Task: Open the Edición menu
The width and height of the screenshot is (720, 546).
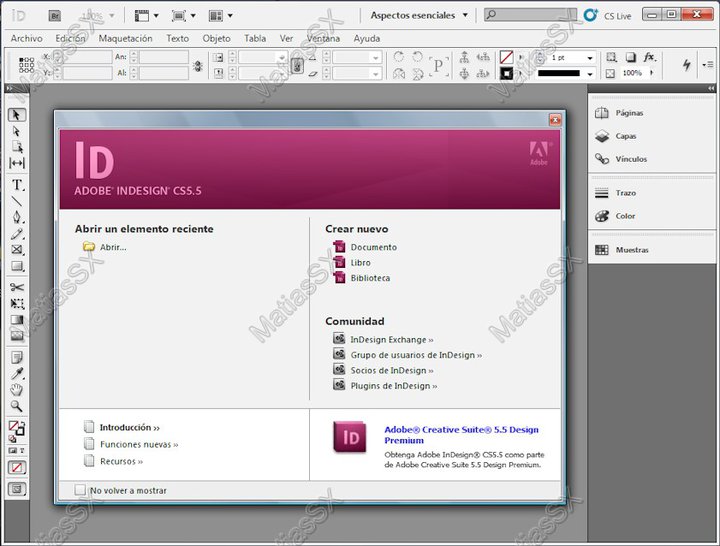Action: point(70,39)
